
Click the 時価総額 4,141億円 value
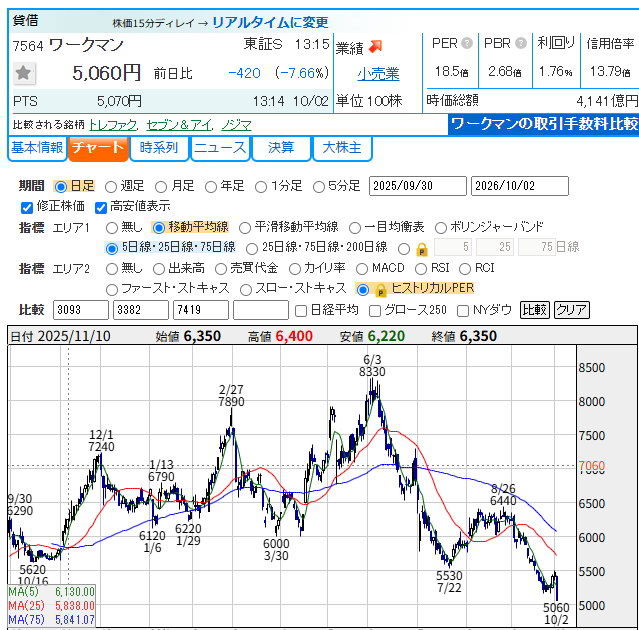(607, 101)
